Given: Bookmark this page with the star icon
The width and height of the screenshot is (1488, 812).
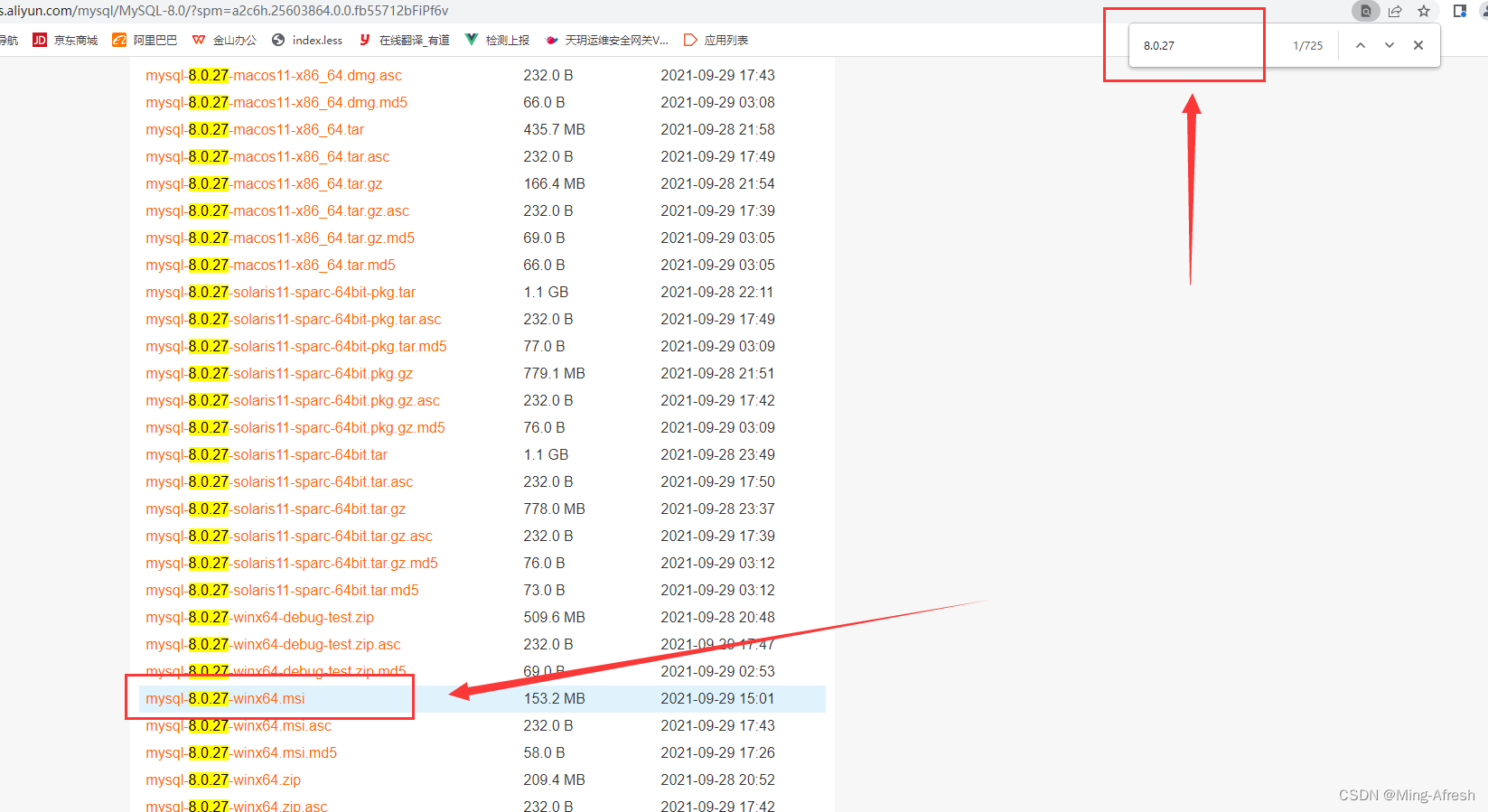Looking at the screenshot, I should pyautogui.click(x=1424, y=11).
